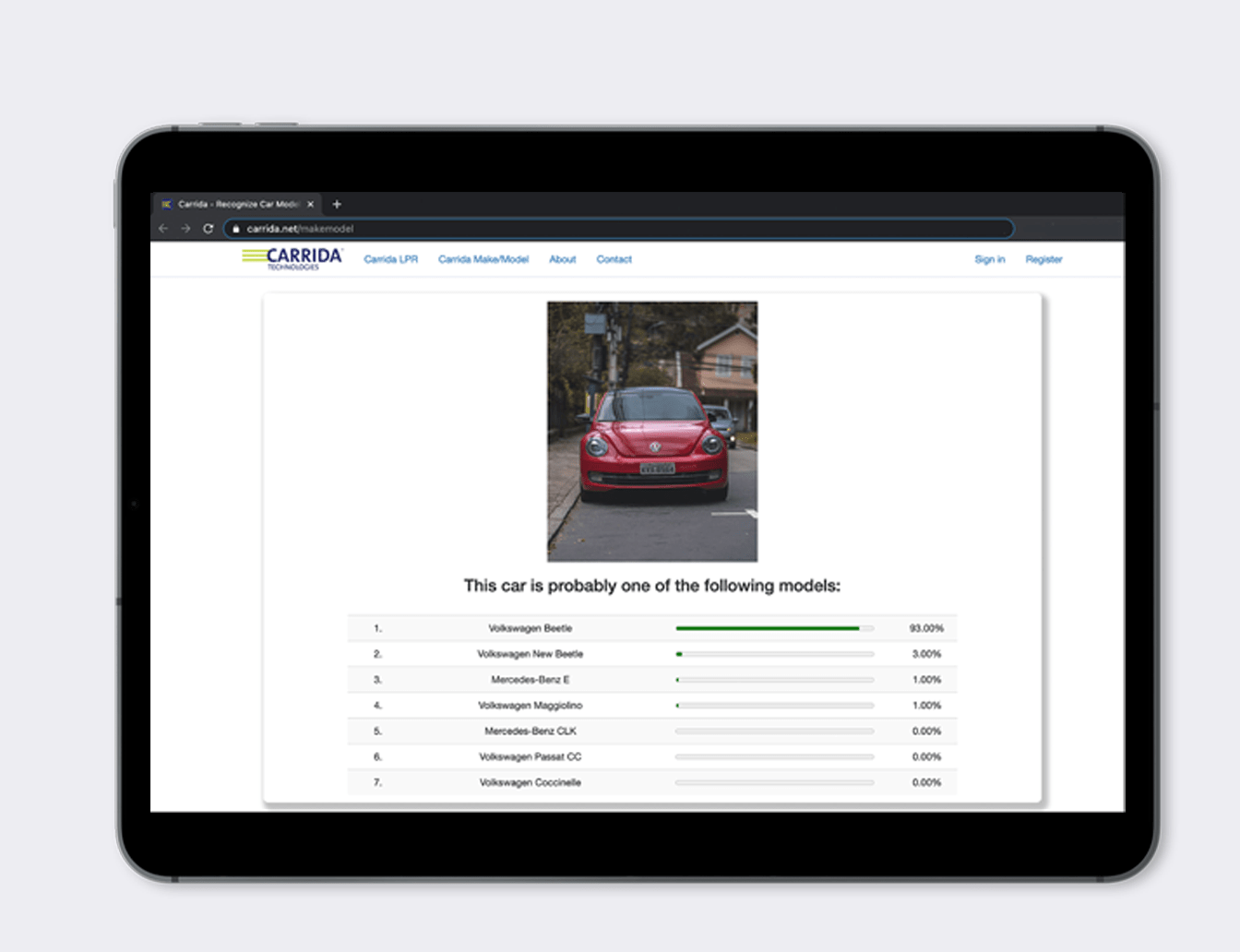This screenshot has width=1240, height=952.
Task: Click the Register link
Action: [x=1044, y=259]
